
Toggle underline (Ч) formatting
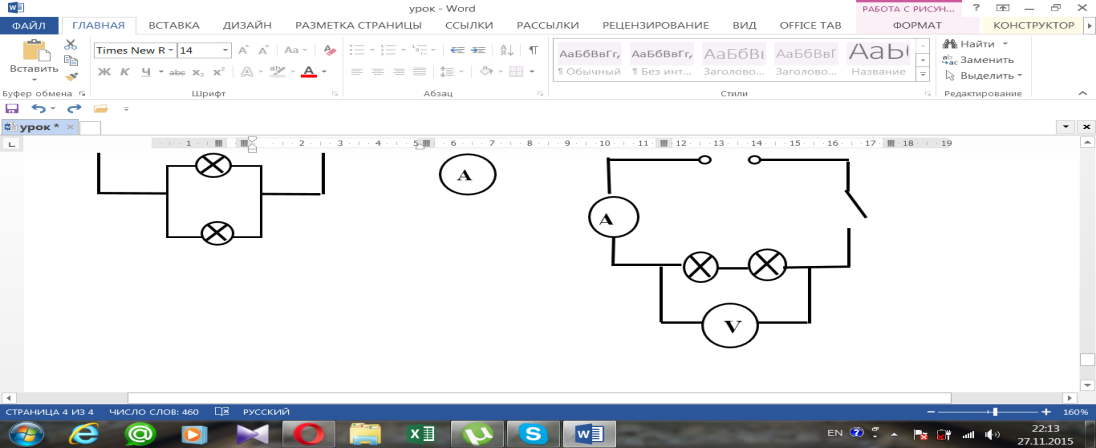tap(146, 72)
